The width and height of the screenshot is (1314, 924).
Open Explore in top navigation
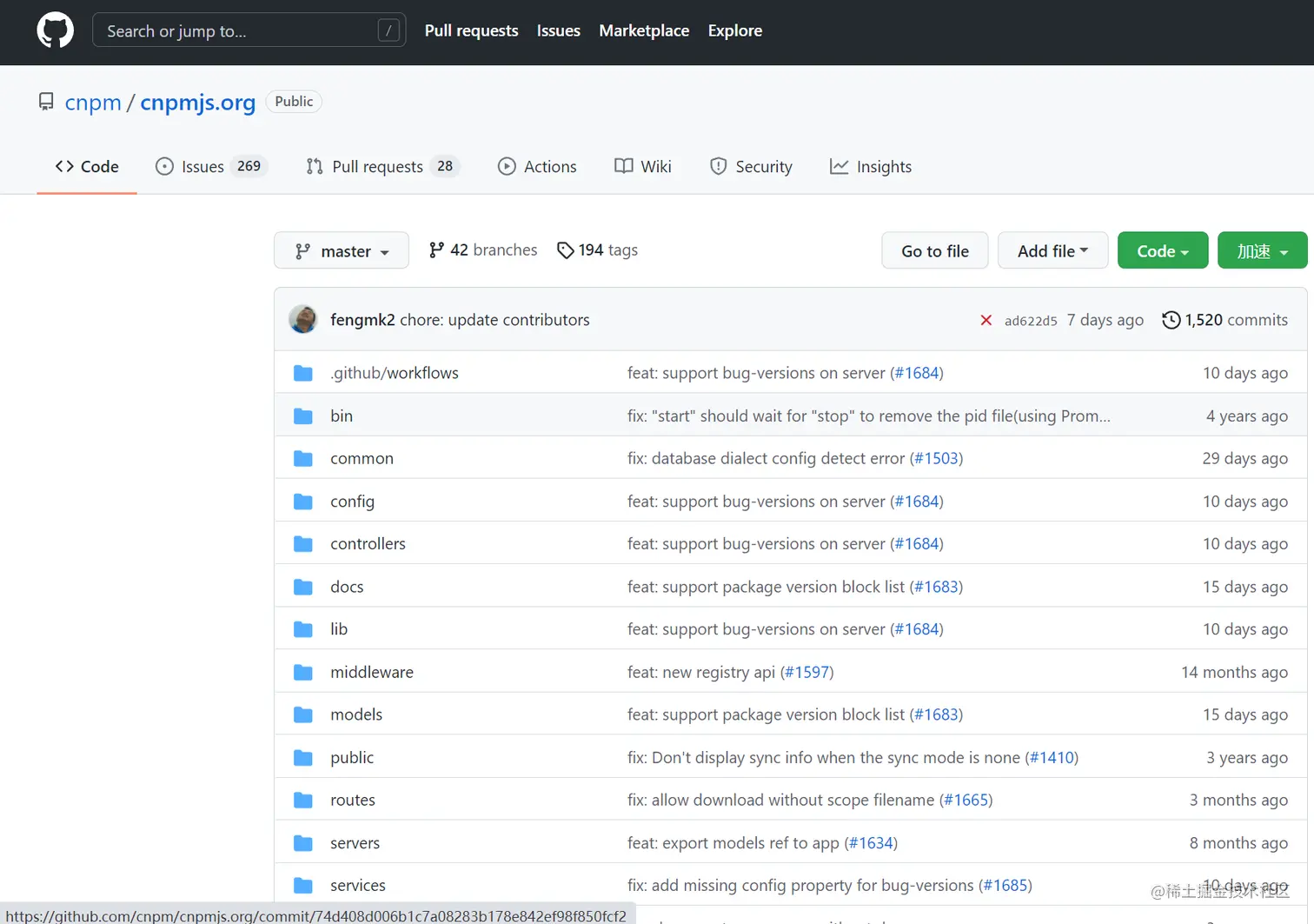(735, 30)
